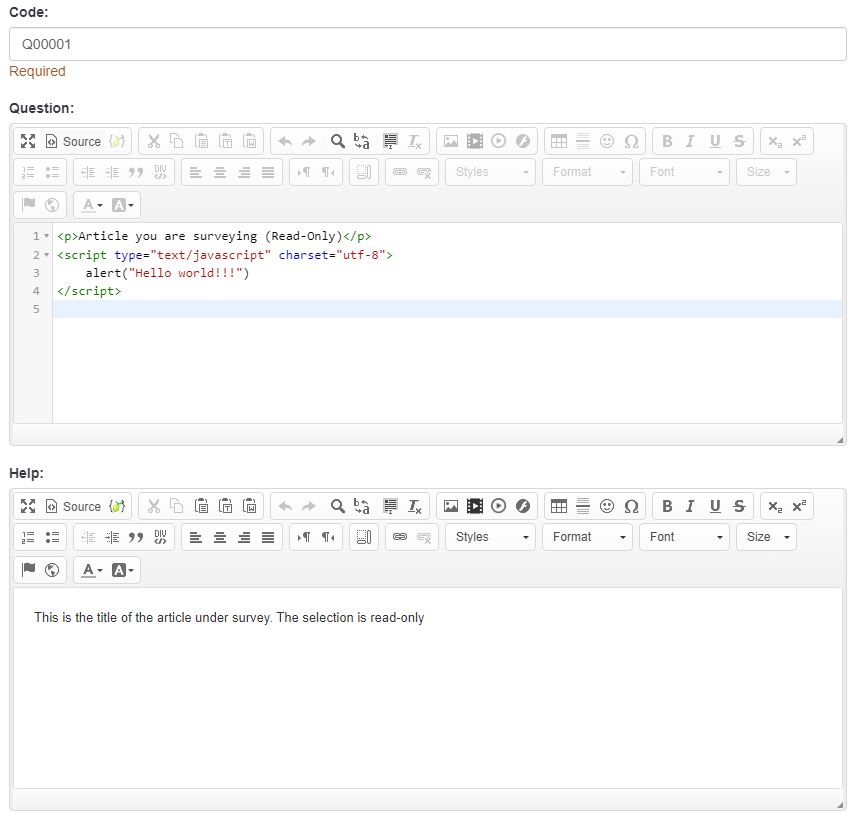The height and width of the screenshot is (821, 856).
Task: Insert numbered list in the Help editor
Action: 28,537
